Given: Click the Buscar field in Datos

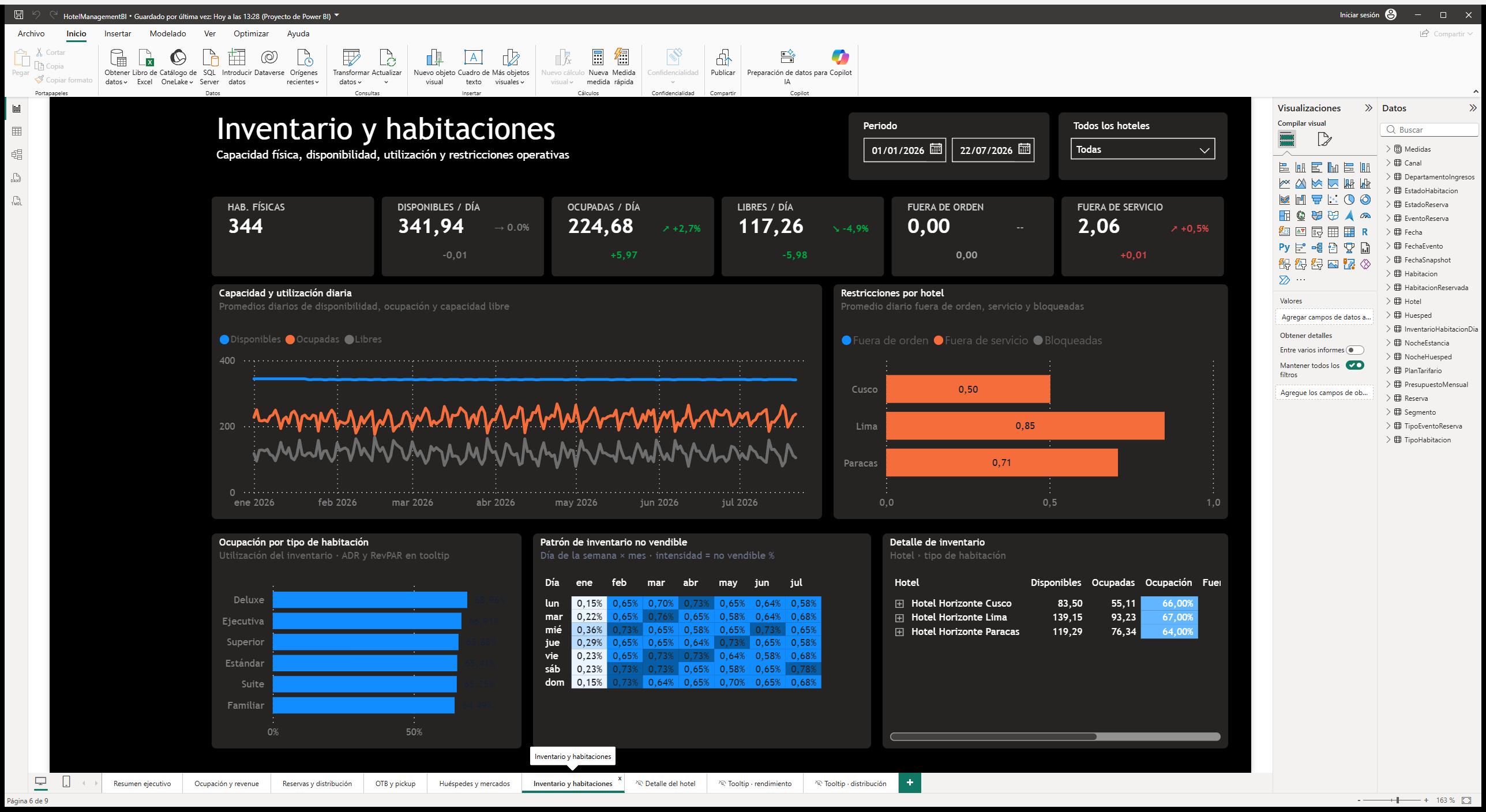Looking at the screenshot, I should tap(1429, 130).
